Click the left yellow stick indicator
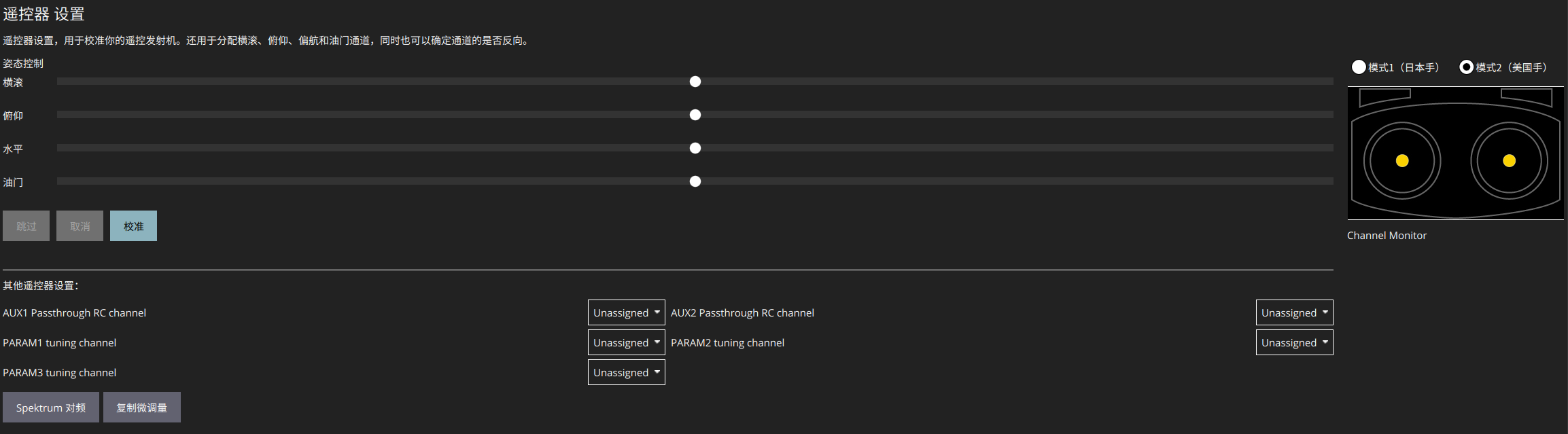Image resolution: width=1568 pixels, height=434 pixels. click(1402, 161)
